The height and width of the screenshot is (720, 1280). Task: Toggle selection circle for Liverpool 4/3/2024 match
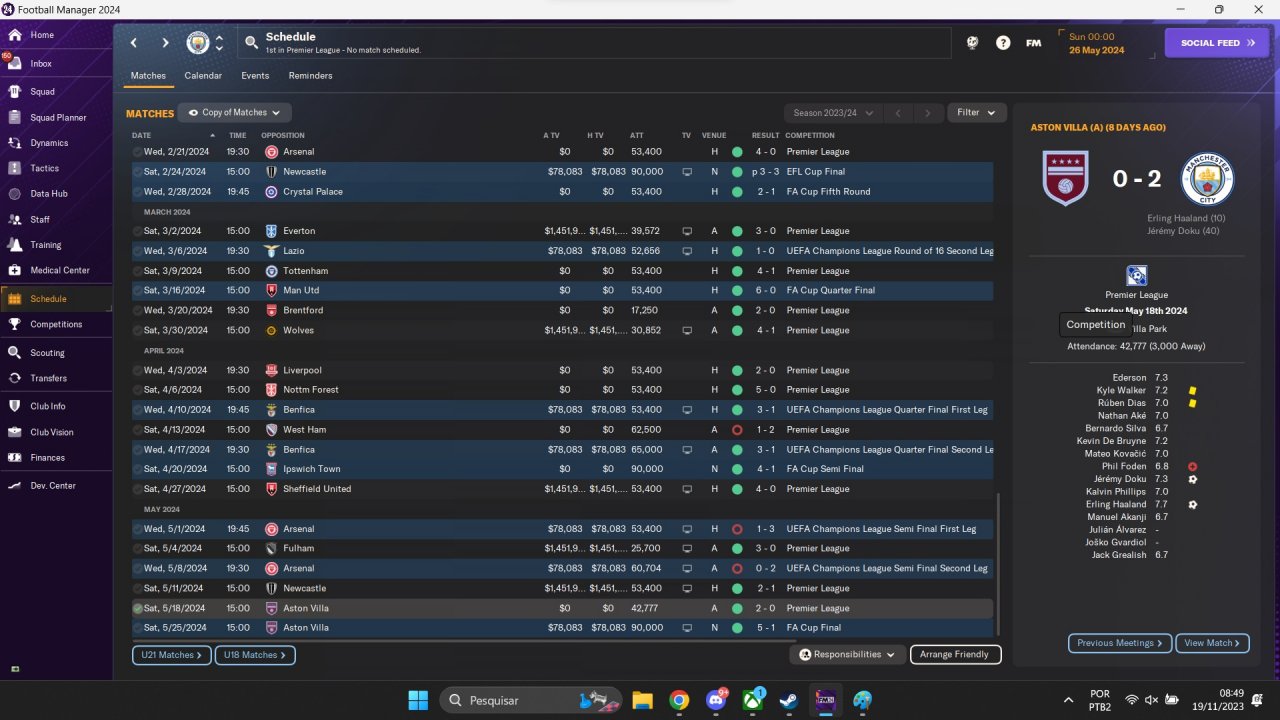138,370
